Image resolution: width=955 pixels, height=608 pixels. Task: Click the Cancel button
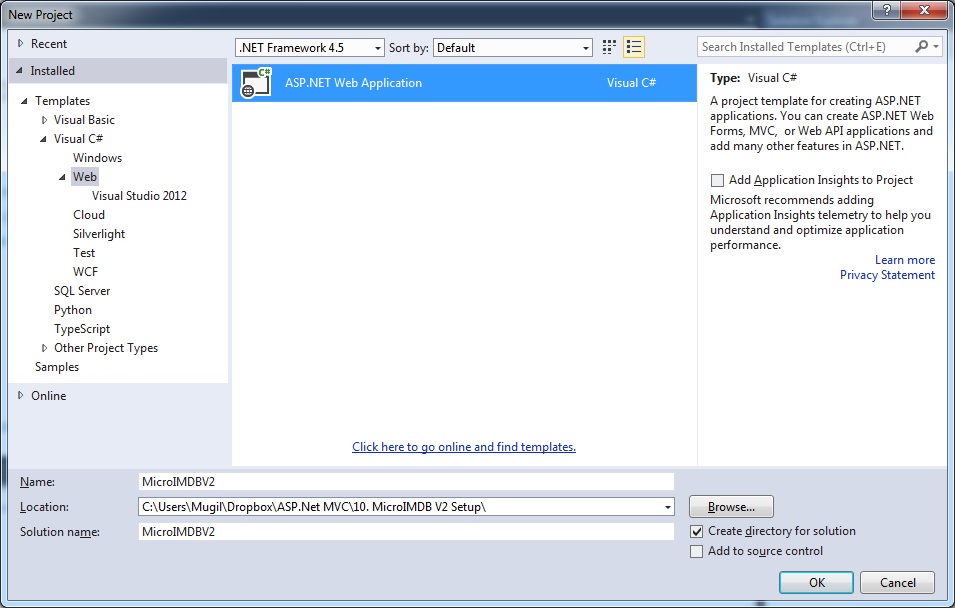pos(897,582)
